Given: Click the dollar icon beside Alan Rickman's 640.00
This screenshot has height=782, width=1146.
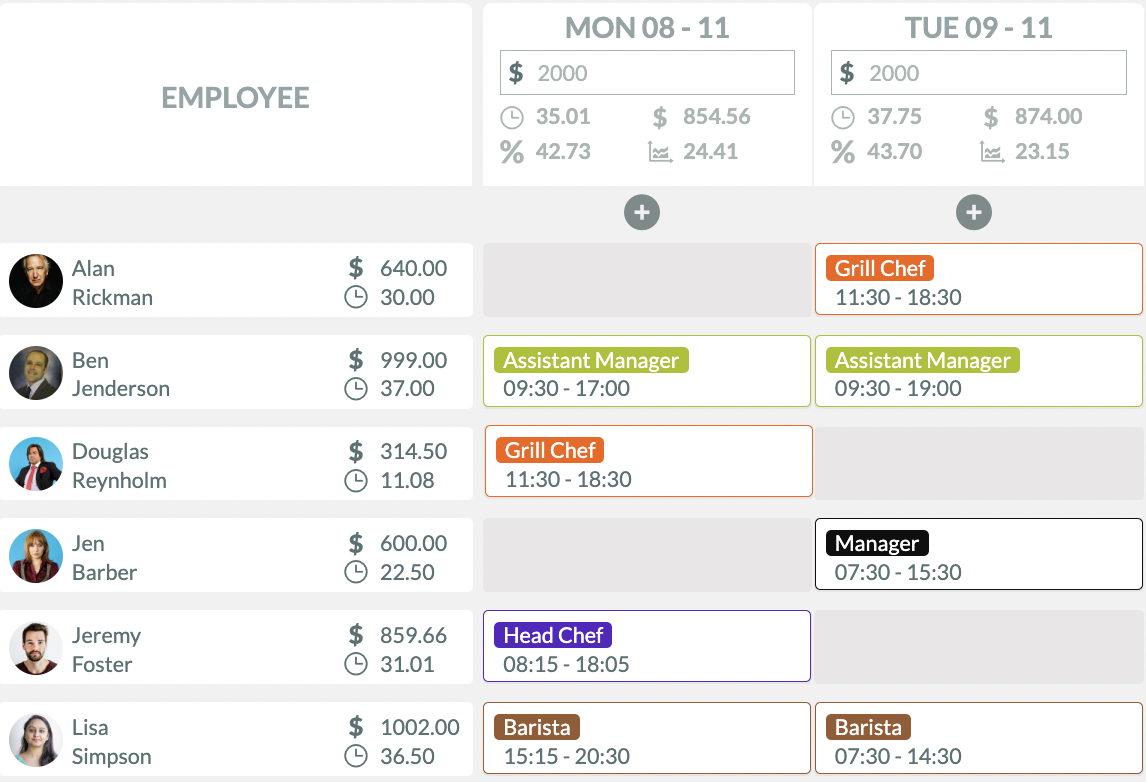Looking at the screenshot, I should (x=356, y=268).
